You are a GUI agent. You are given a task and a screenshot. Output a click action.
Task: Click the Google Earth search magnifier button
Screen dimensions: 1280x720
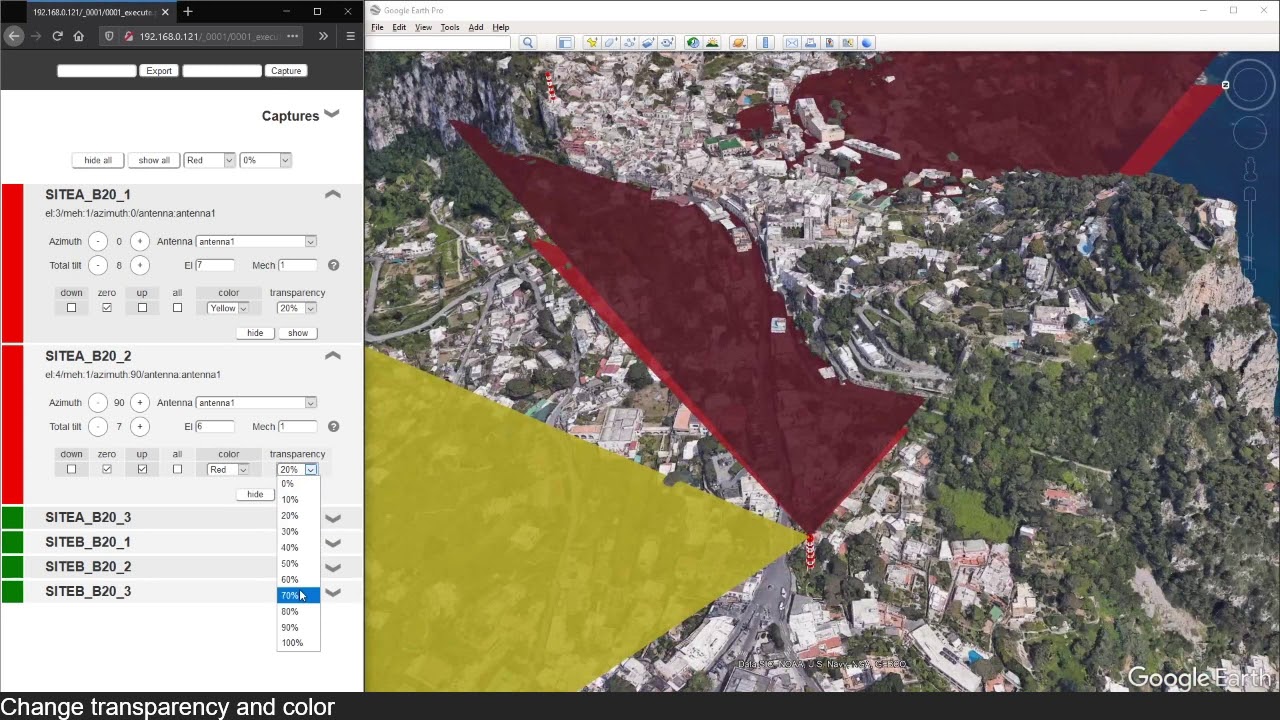pos(528,42)
